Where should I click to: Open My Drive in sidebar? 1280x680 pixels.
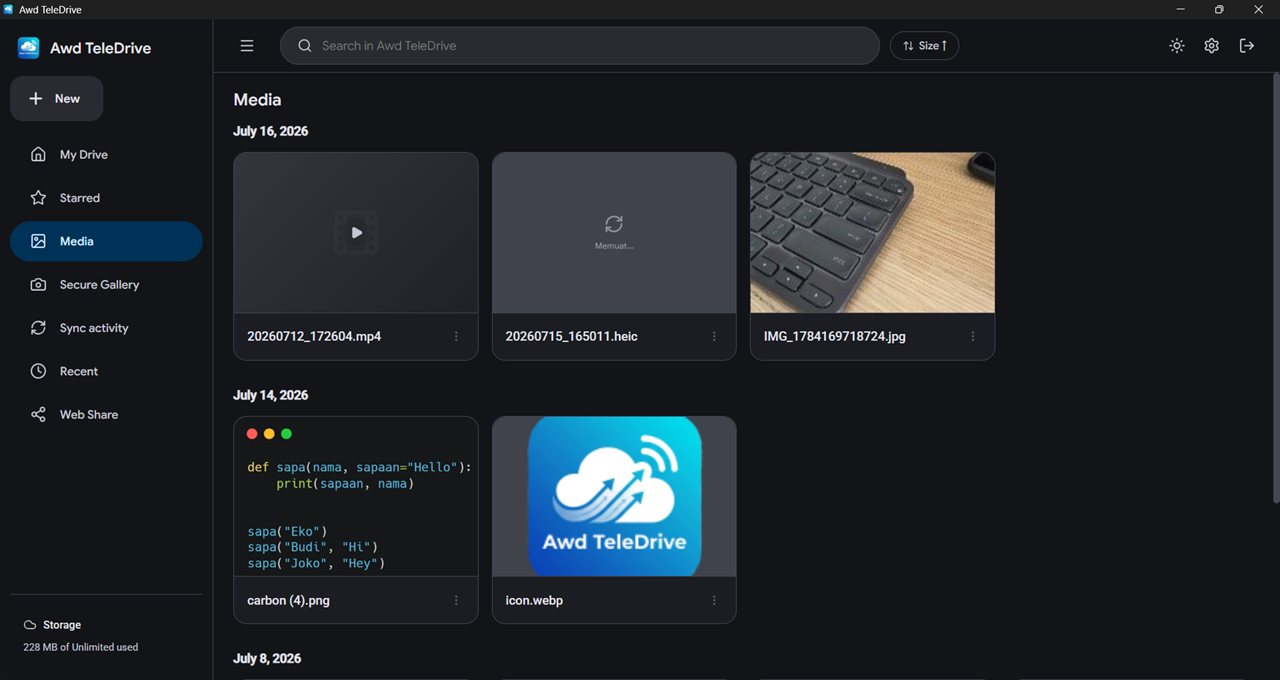[x=106, y=155]
